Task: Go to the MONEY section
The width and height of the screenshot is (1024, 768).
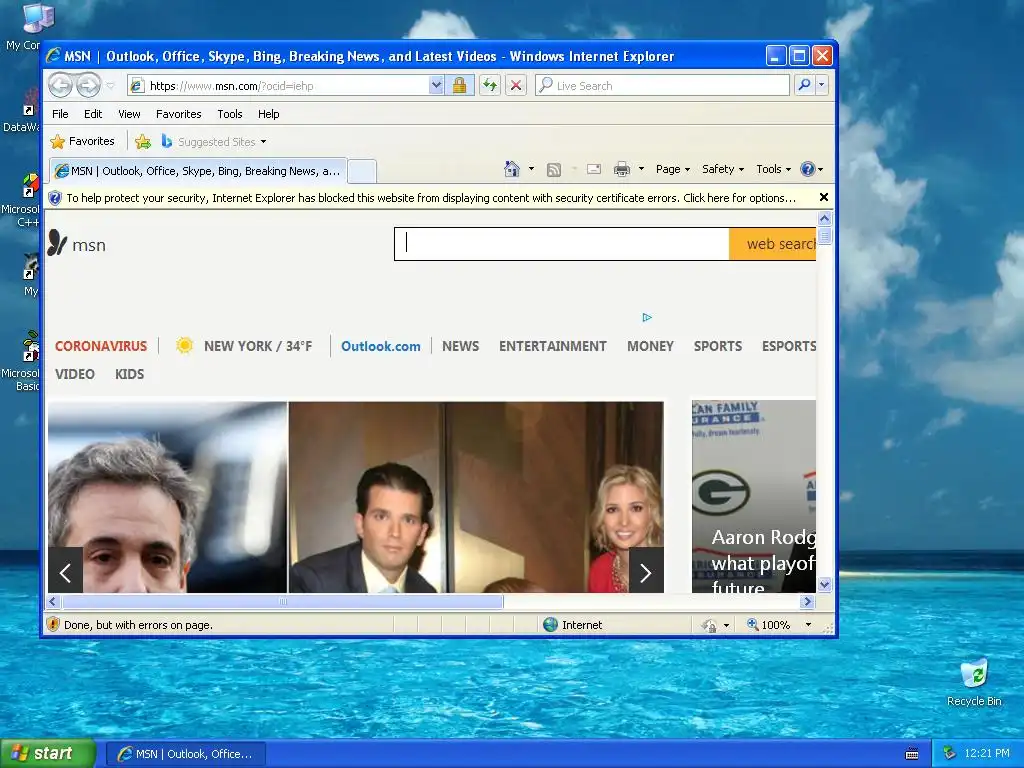Action: pyautogui.click(x=650, y=346)
